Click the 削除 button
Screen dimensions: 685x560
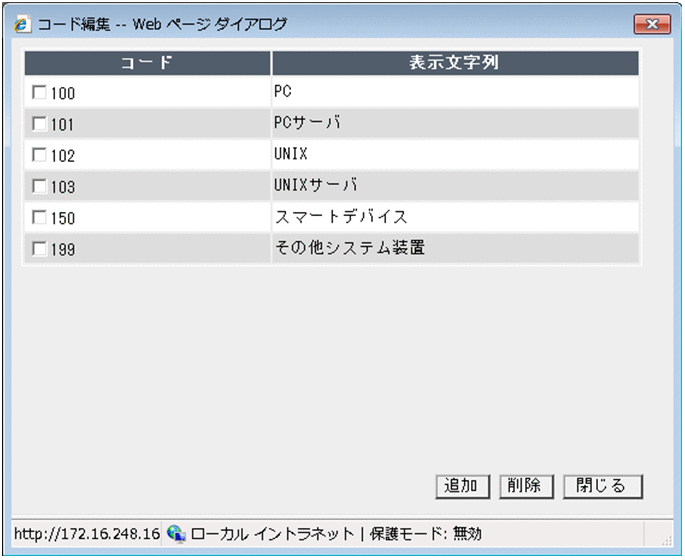[526, 486]
